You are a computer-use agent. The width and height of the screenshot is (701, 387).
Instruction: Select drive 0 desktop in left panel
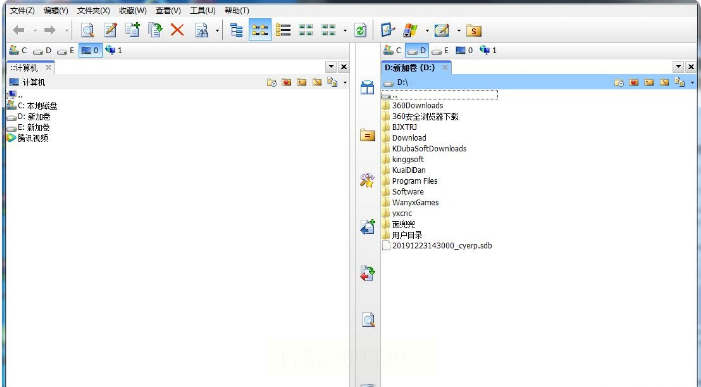90,50
